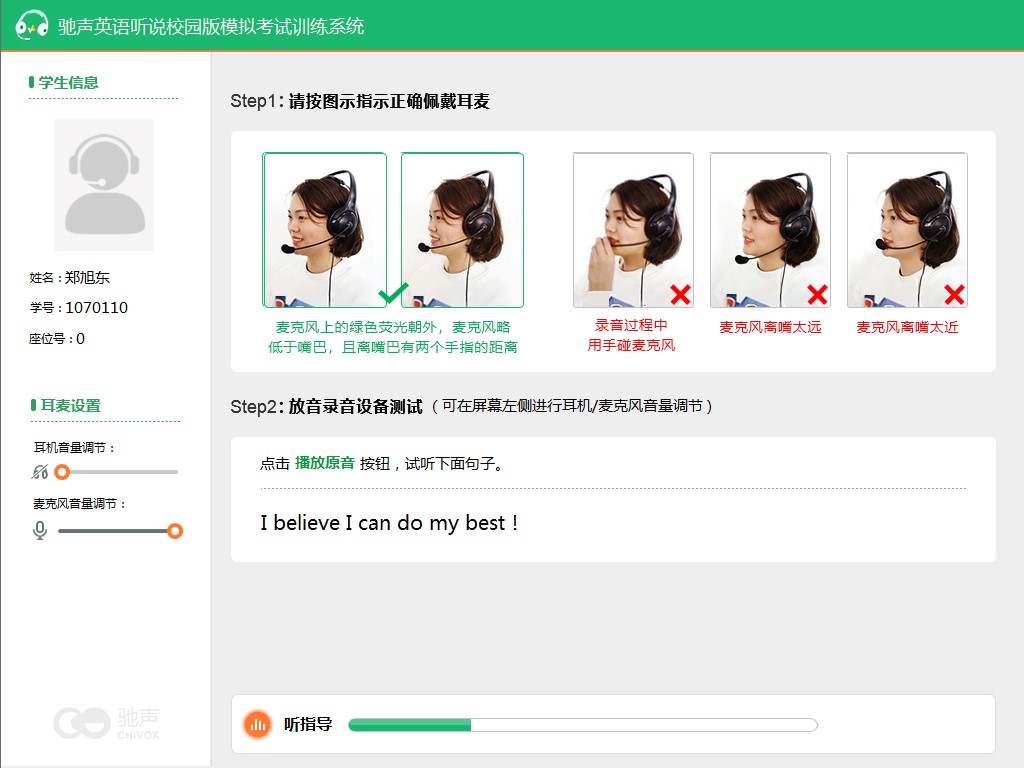Click the sentence 'I believe I can do my best'
The image size is (1024, 768).
(x=389, y=523)
